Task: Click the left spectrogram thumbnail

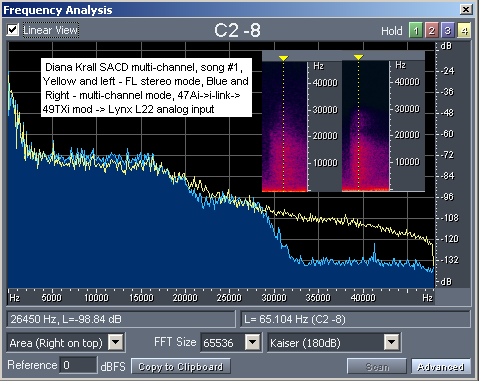Action: 284,127
